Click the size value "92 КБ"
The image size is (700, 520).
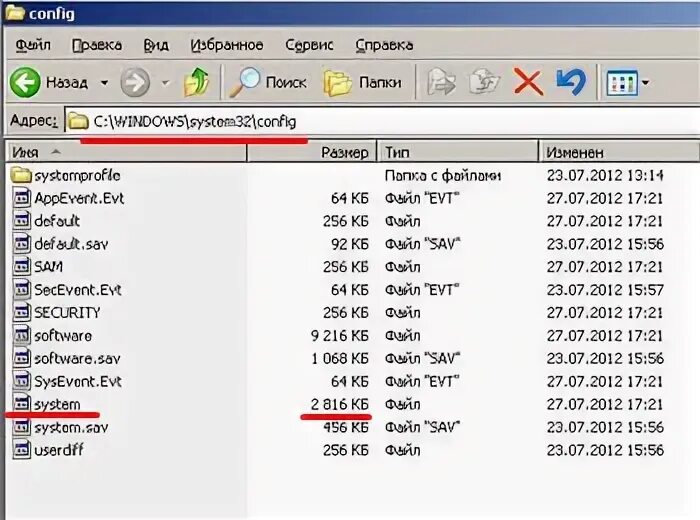click(350, 244)
